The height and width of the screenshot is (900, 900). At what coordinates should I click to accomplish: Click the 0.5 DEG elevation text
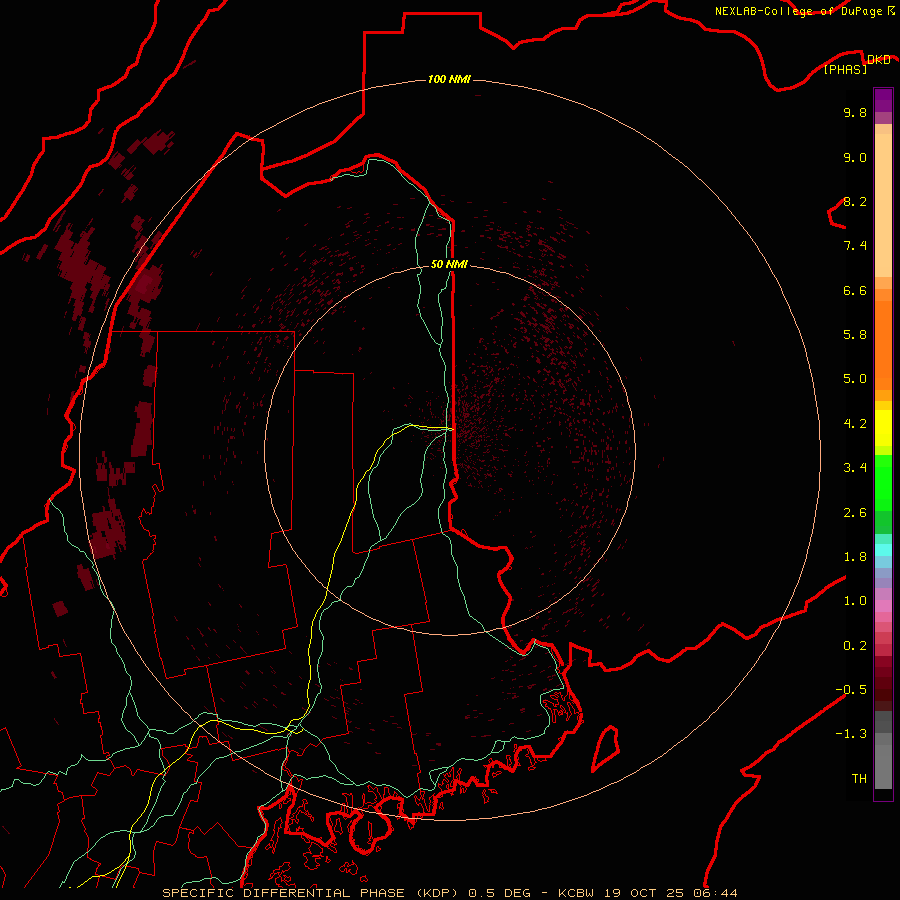tap(498, 893)
